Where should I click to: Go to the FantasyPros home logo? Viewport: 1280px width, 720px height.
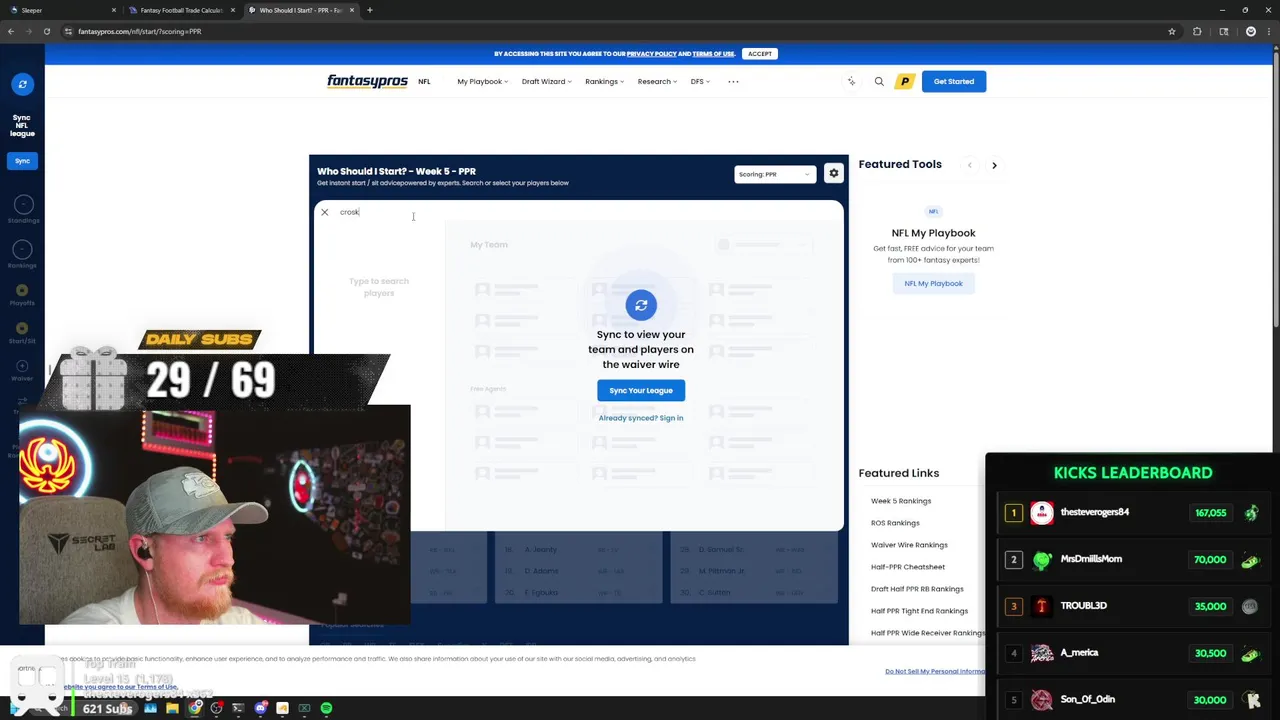pyautogui.click(x=367, y=81)
